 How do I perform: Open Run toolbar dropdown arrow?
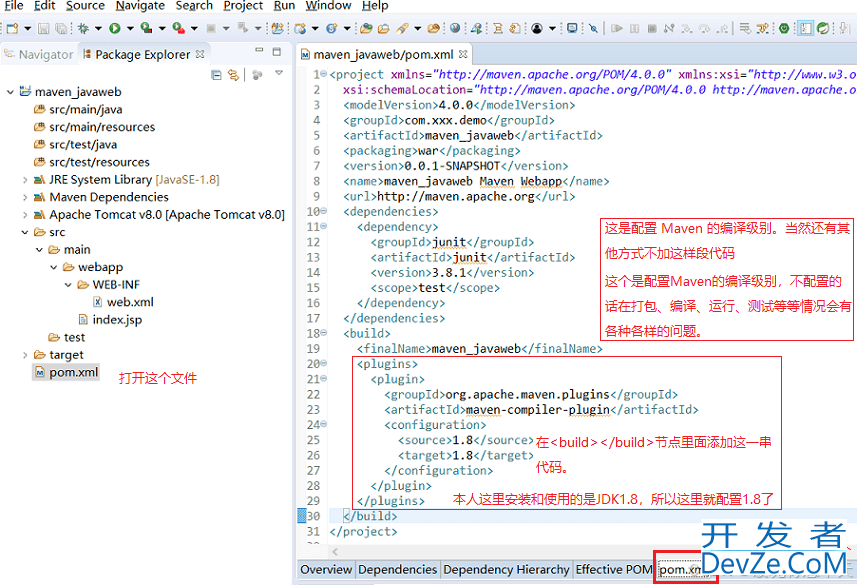(x=130, y=28)
